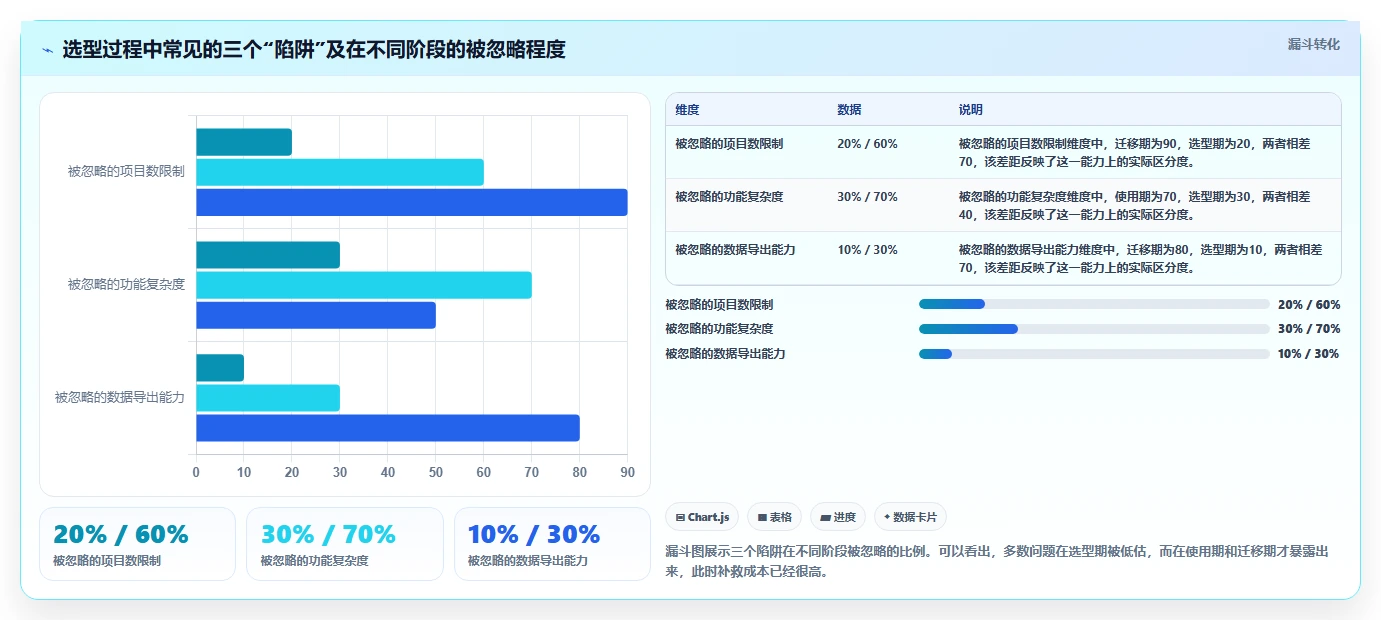The width and height of the screenshot is (1381, 620).
Task: Click table value 30% / 70%
Action: point(867,197)
